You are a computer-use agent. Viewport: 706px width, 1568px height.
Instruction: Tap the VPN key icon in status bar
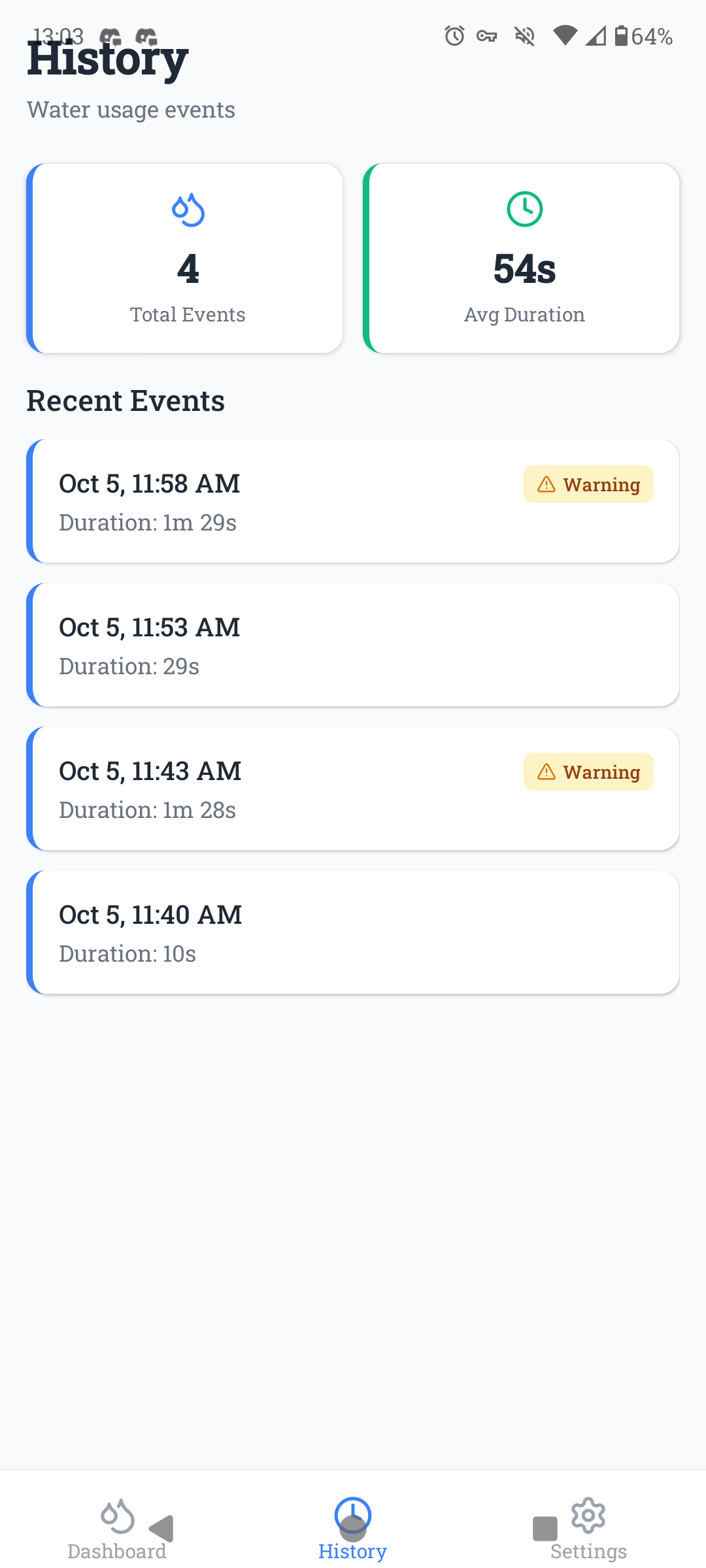[487, 36]
